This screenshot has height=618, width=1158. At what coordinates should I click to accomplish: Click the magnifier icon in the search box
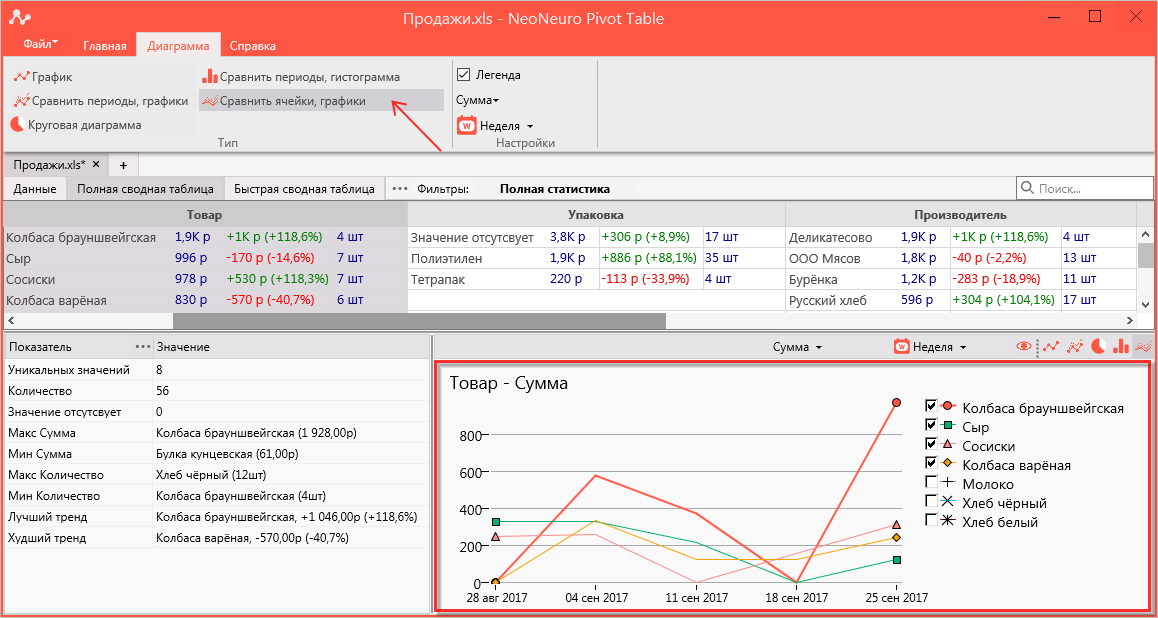click(1027, 188)
